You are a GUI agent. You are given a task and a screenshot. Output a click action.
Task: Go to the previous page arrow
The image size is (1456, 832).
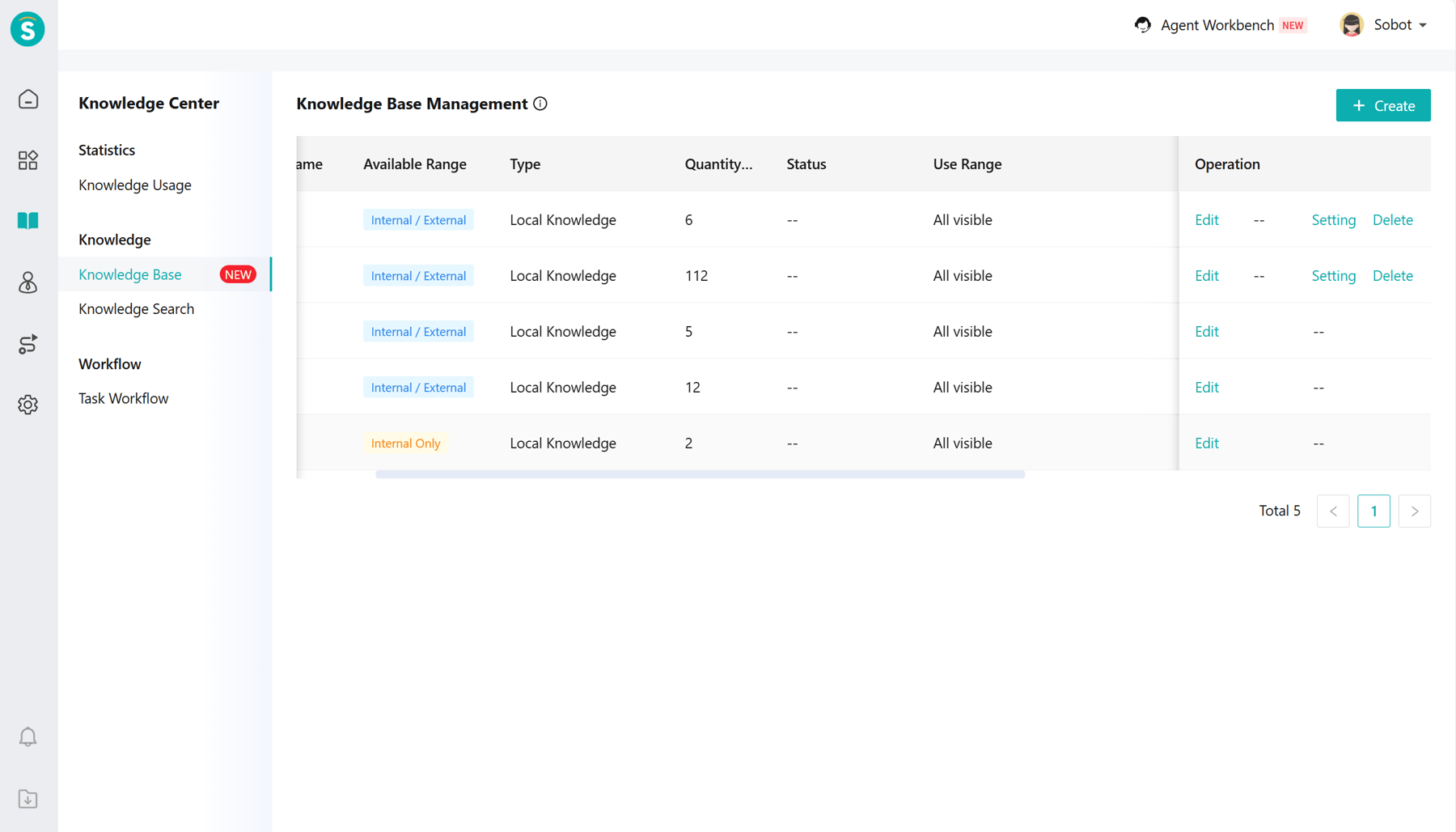coord(1333,512)
